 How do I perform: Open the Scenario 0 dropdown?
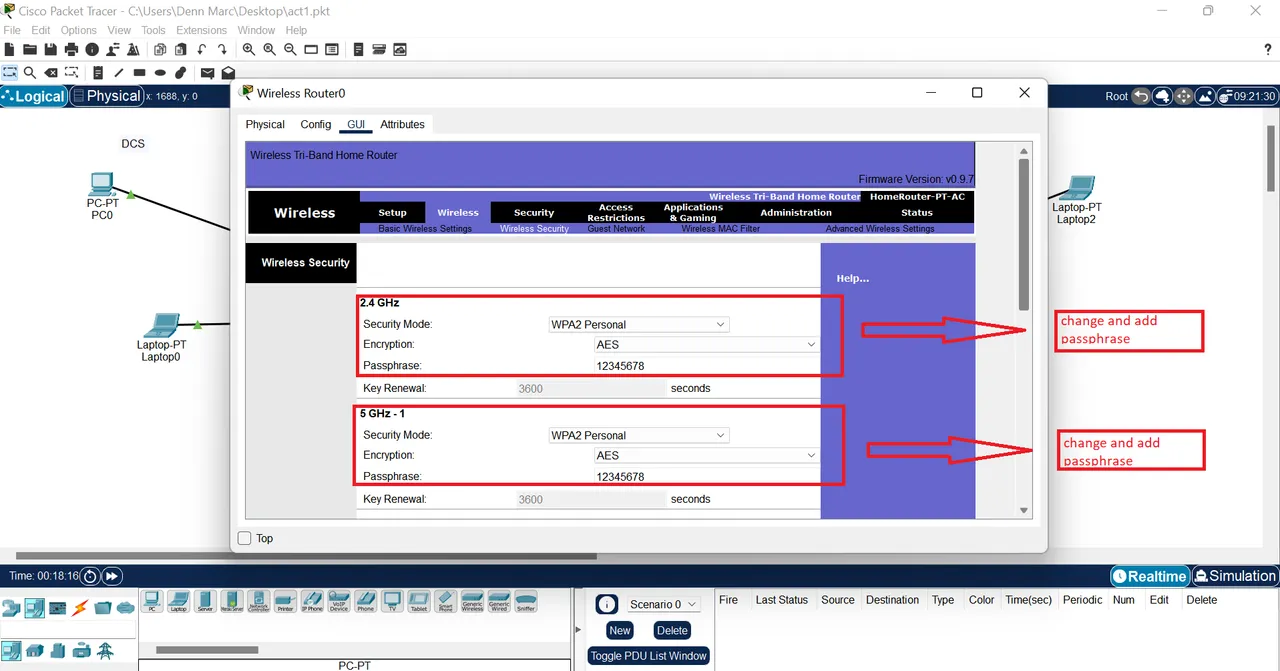pyautogui.click(x=664, y=604)
